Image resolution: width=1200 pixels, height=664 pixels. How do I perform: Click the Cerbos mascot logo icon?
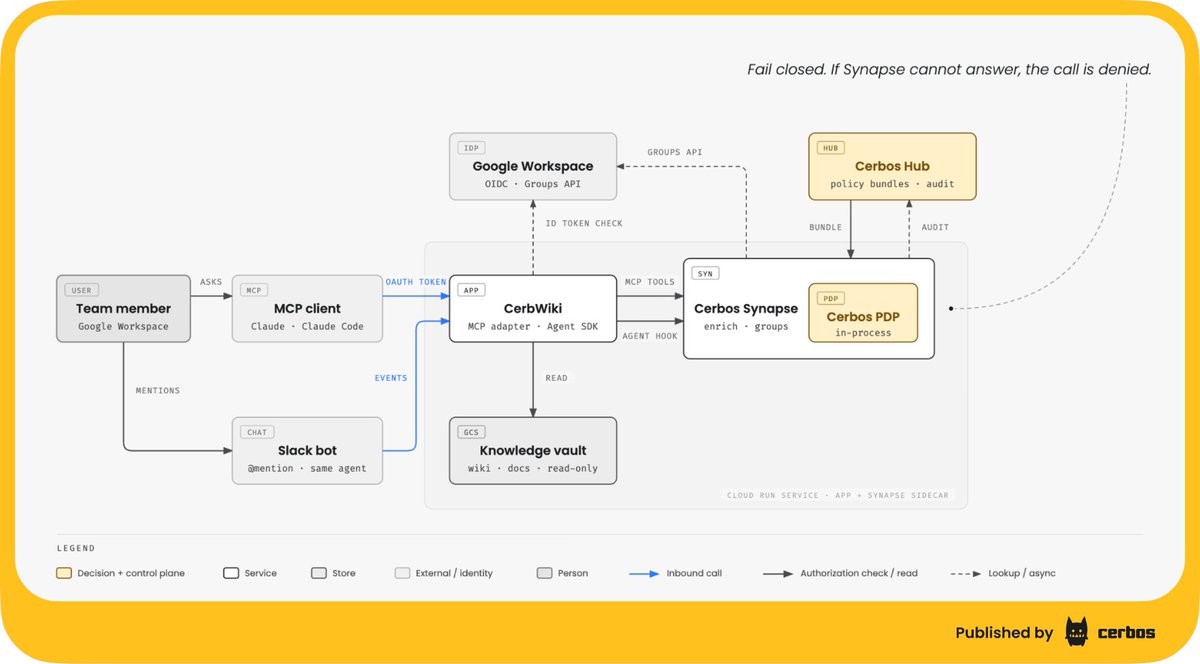point(1077,632)
